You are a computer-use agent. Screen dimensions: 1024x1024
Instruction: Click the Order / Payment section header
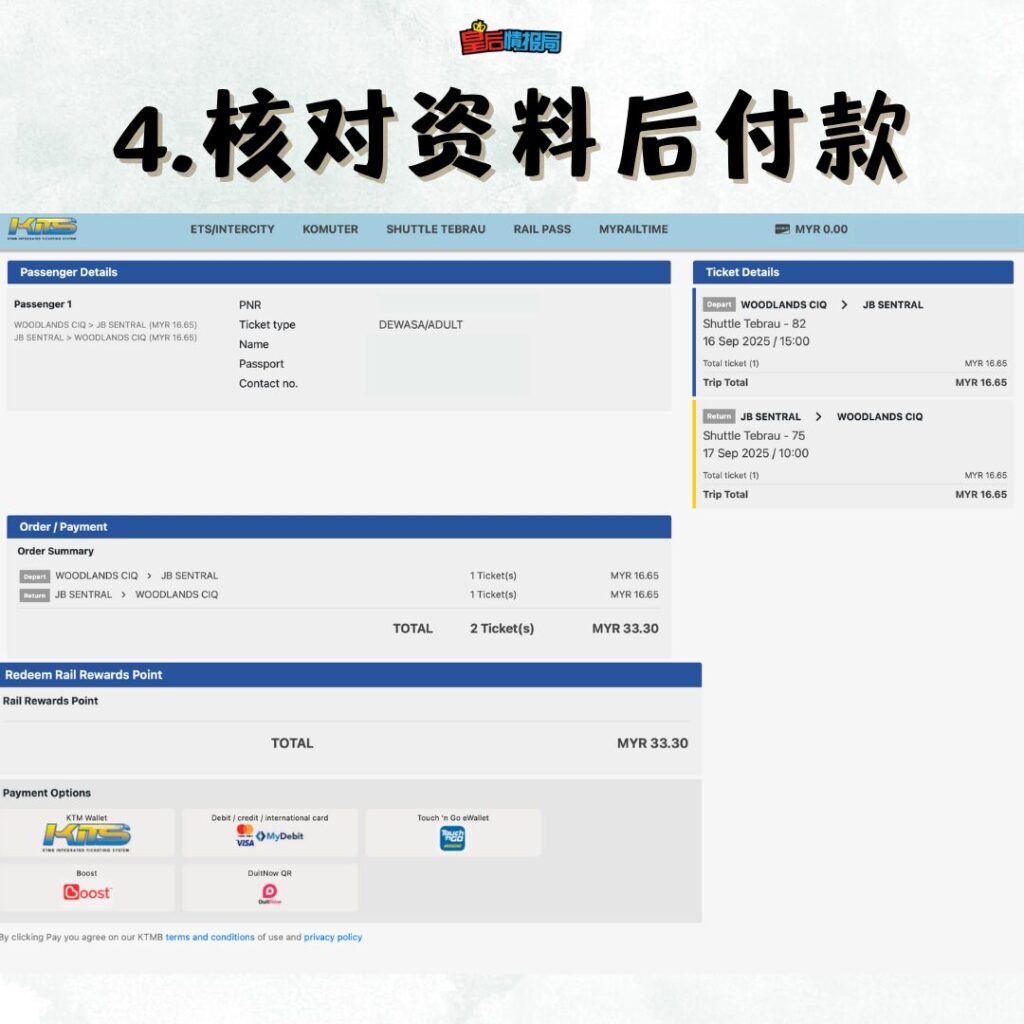(63, 527)
